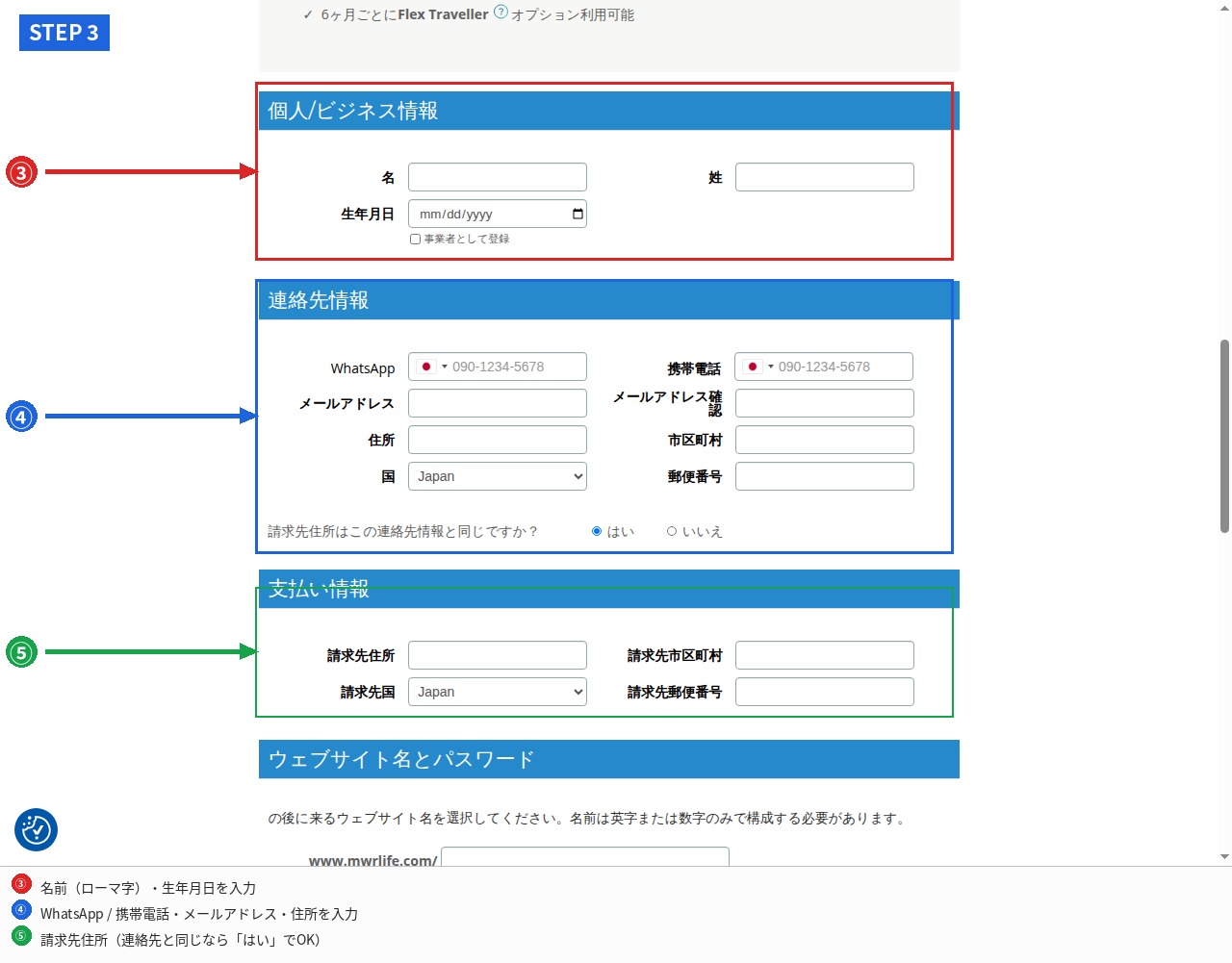The height and width of the screenshot is (963, 1232).
Task: Click the www.mwrlife.com/ website name field
Action: (585, 856)
